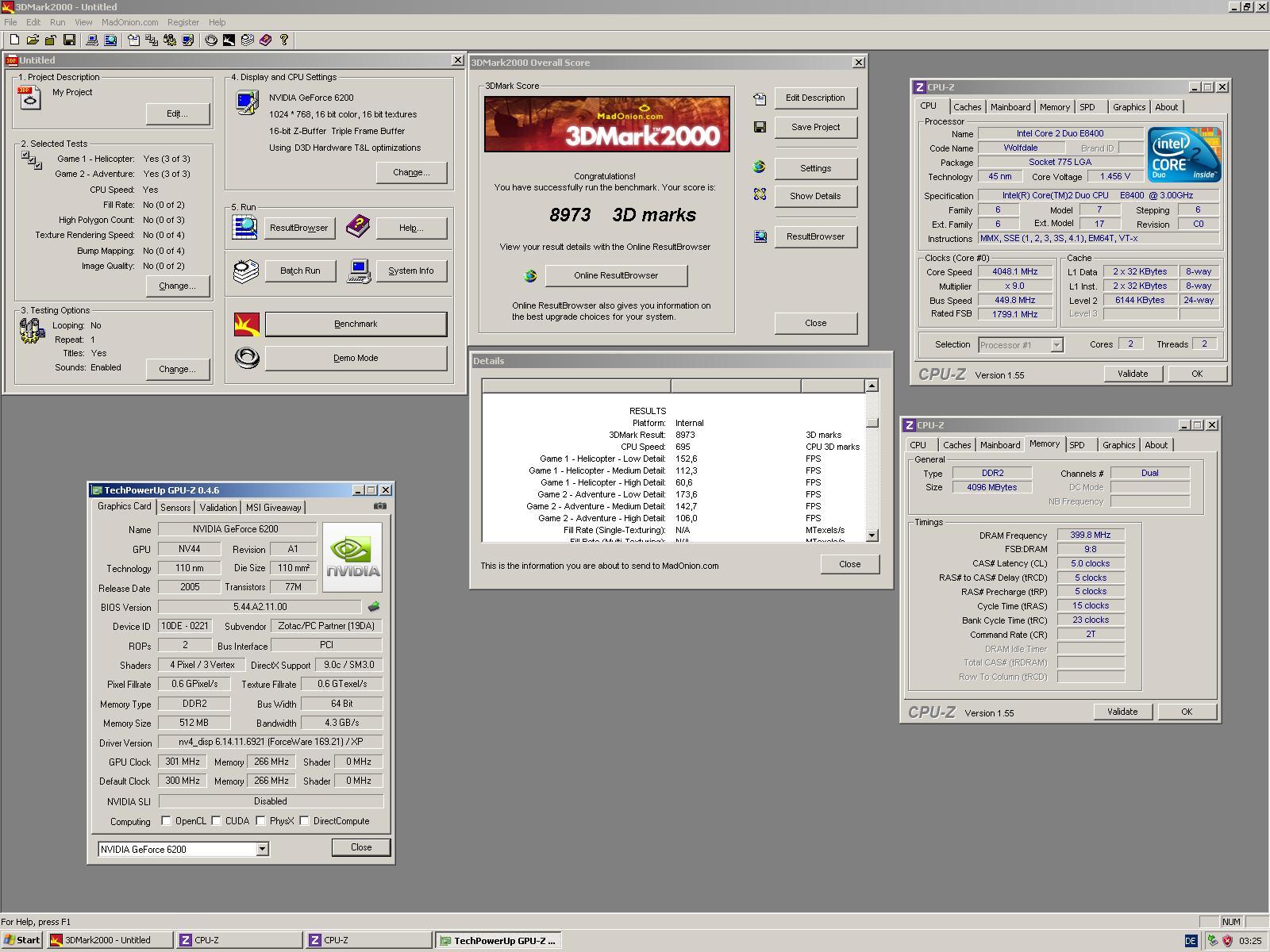
Task: Open the Run menu
Action: pyautogui.click(x=57, y=22)
